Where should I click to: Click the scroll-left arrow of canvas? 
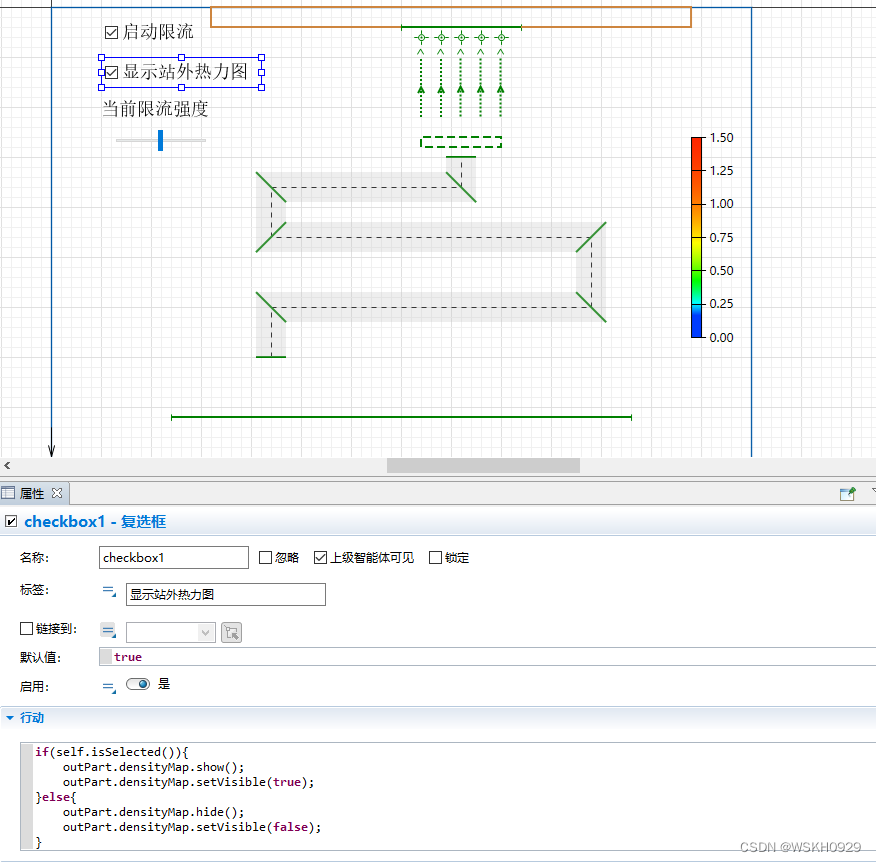[x=7, y=465]
